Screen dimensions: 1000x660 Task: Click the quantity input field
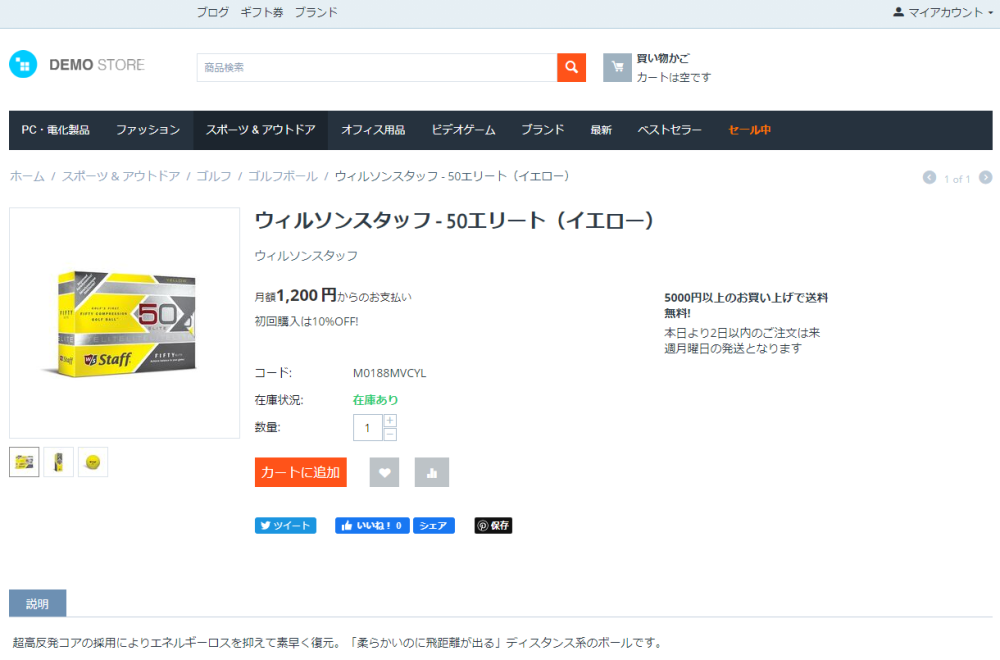coord(367,428)
